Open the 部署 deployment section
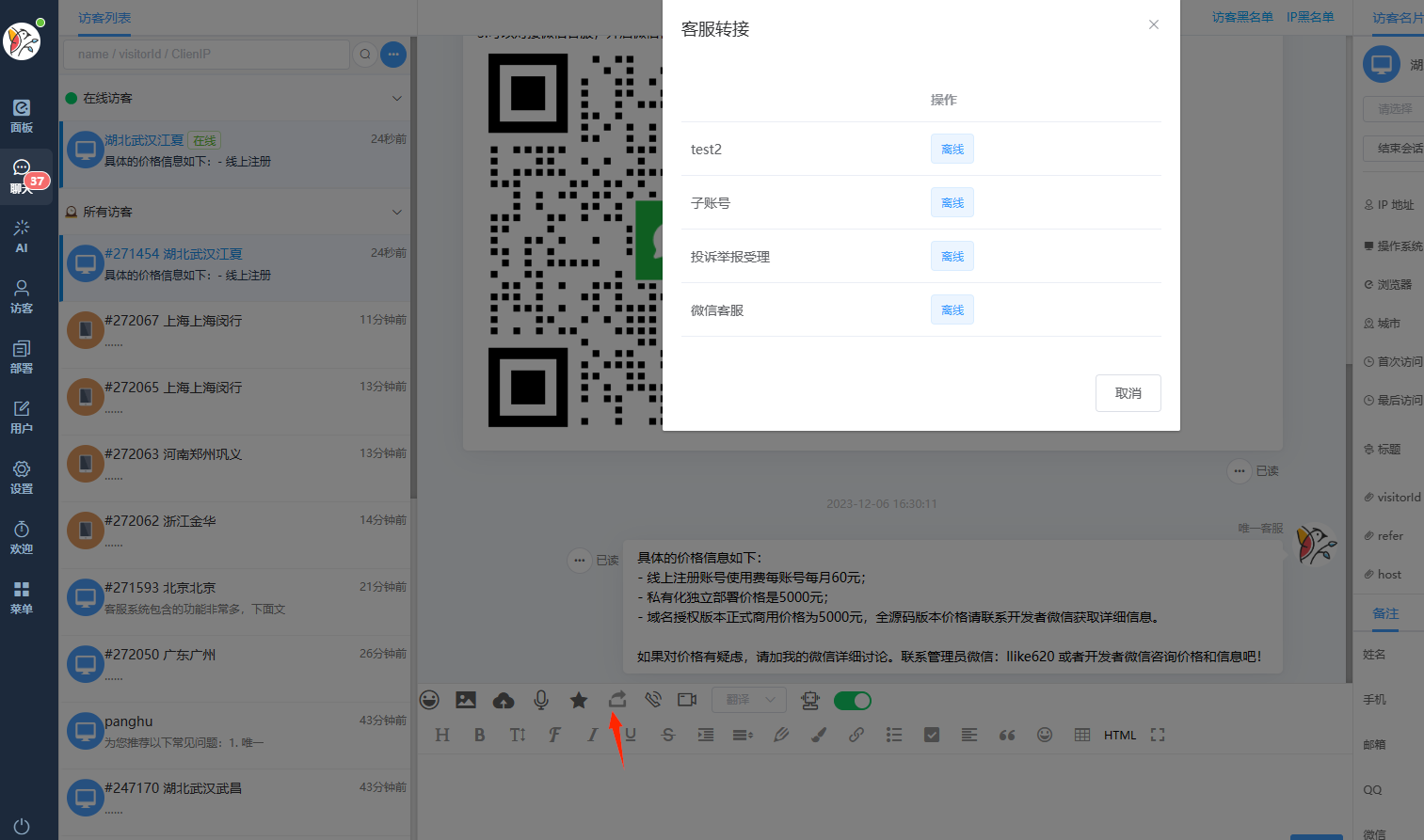This screenshot has width=1424, height=840. pyautogui.click(x=22, y=357)
